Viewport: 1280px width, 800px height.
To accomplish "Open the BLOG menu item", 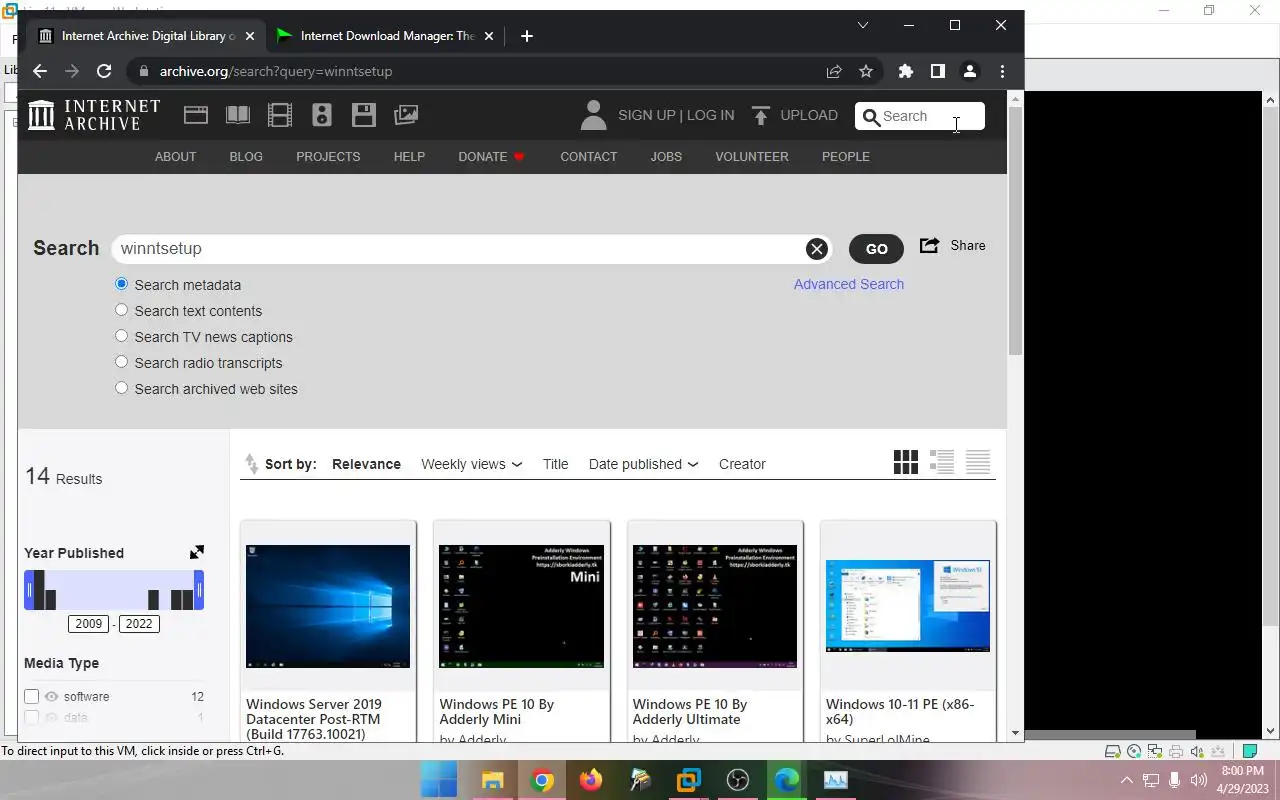I will click(x=246, y=156).
